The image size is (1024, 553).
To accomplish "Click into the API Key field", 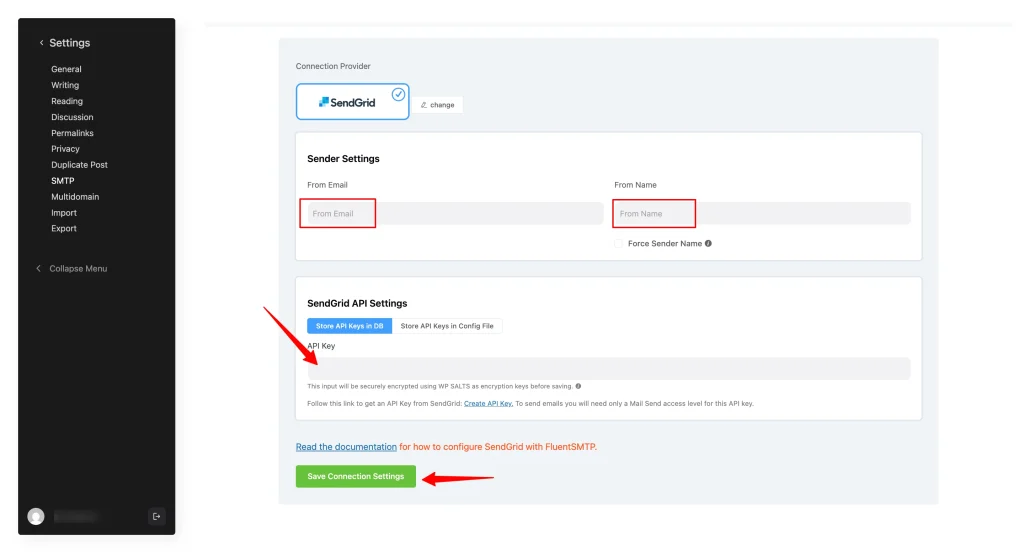I will (608, 368).
